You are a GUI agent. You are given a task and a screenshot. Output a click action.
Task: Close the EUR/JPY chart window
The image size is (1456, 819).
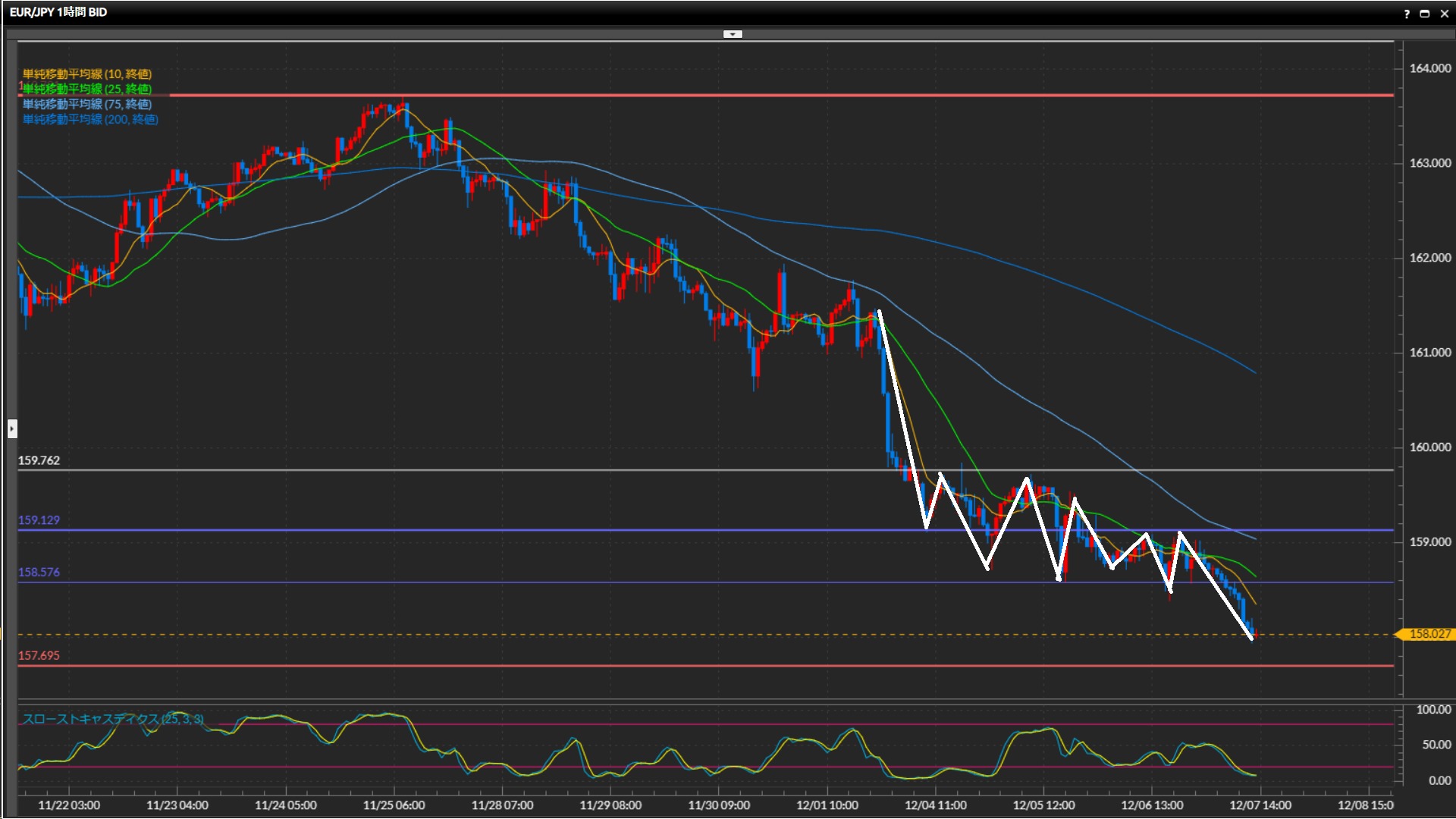(x=1444, y=13)
